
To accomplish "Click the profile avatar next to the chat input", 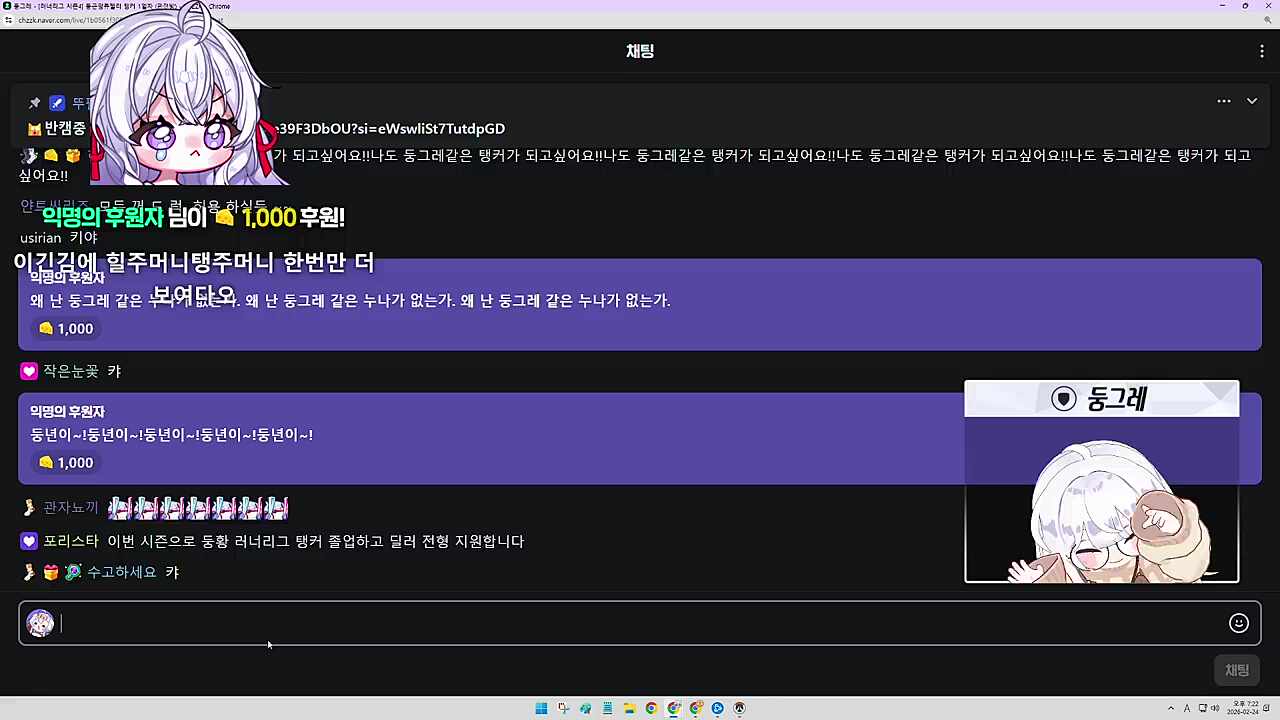I will coord(40,623).
